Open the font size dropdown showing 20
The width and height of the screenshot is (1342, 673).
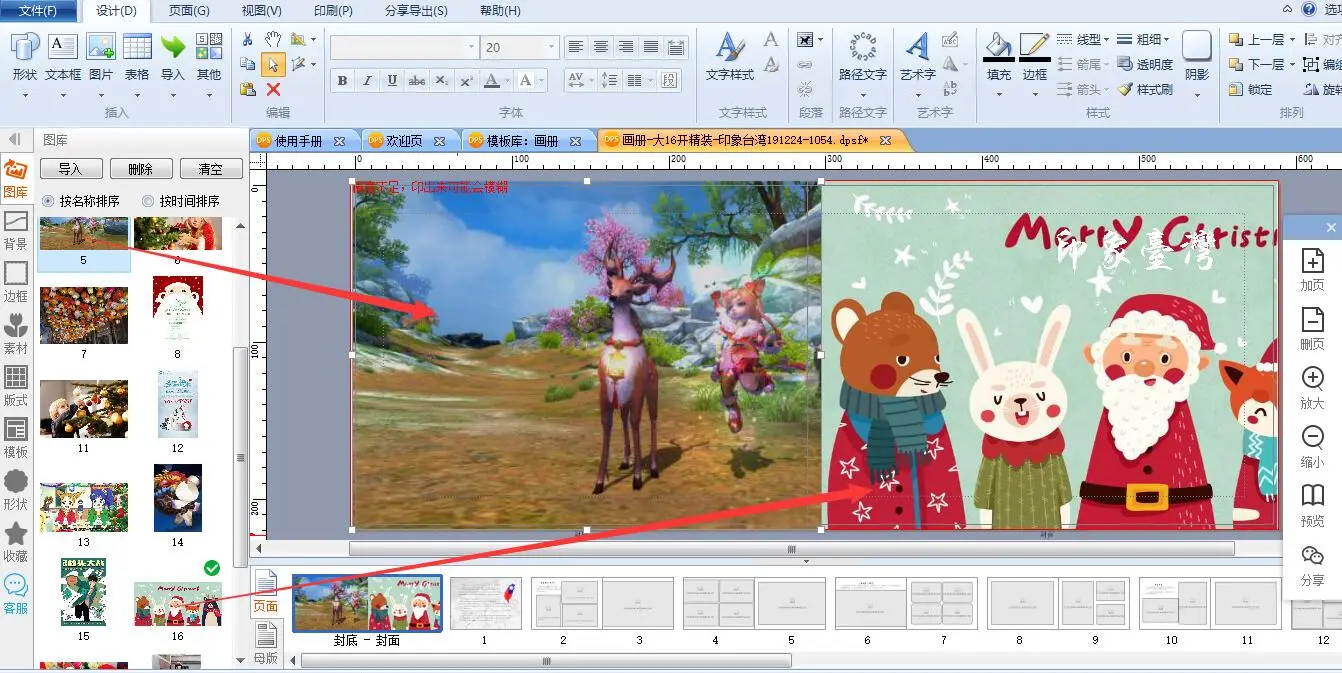(x=551, y=47)
